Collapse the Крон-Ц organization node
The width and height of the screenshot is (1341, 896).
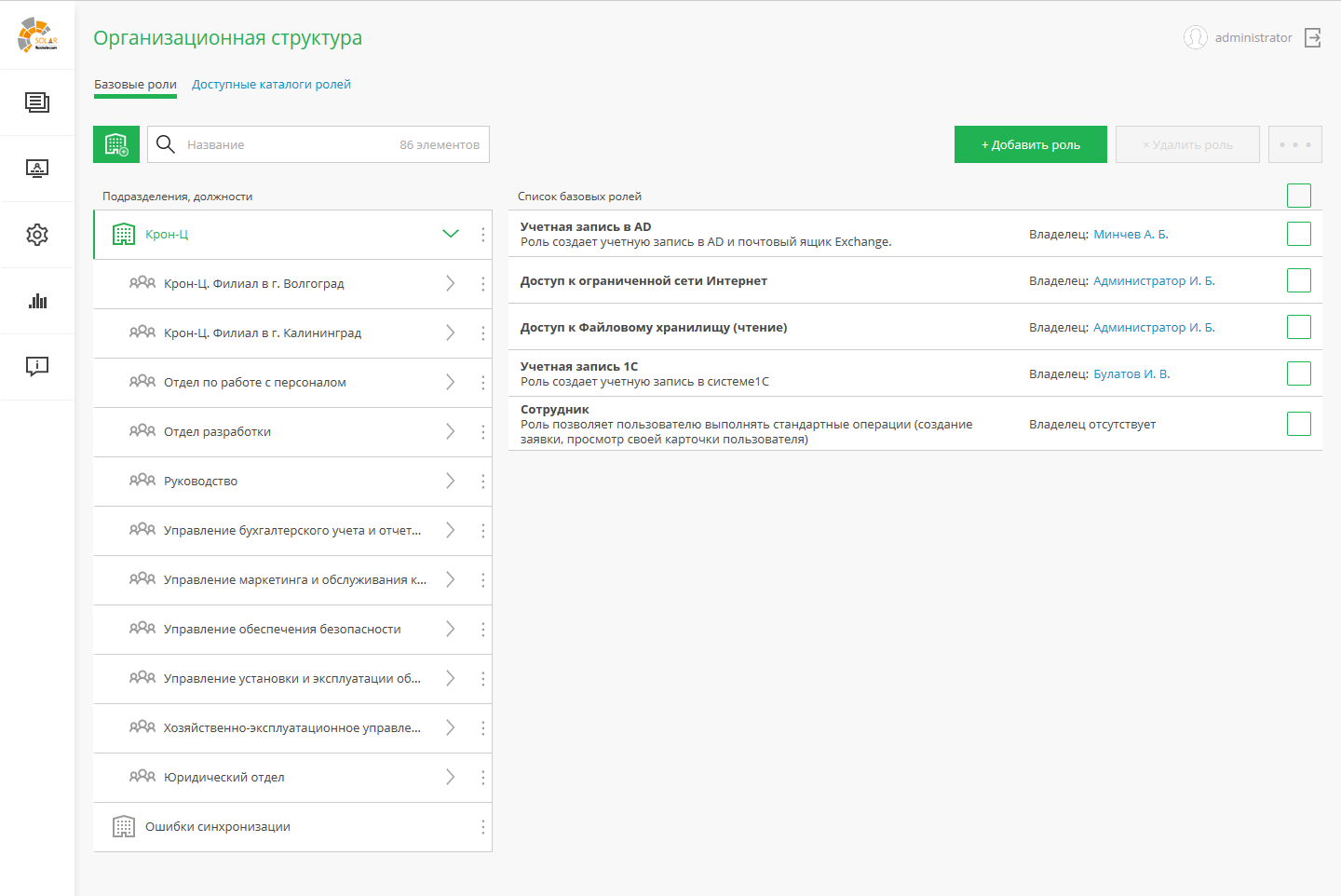tap(451, 235)
